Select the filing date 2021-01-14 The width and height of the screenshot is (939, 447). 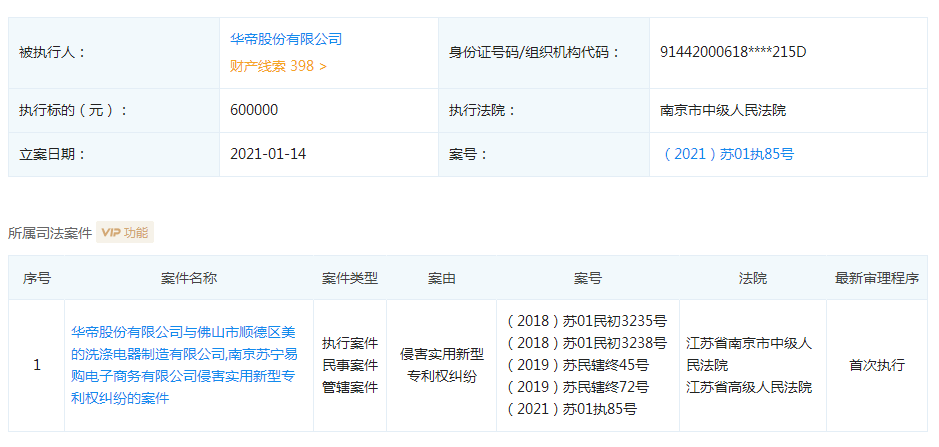[x=268, y=154]
